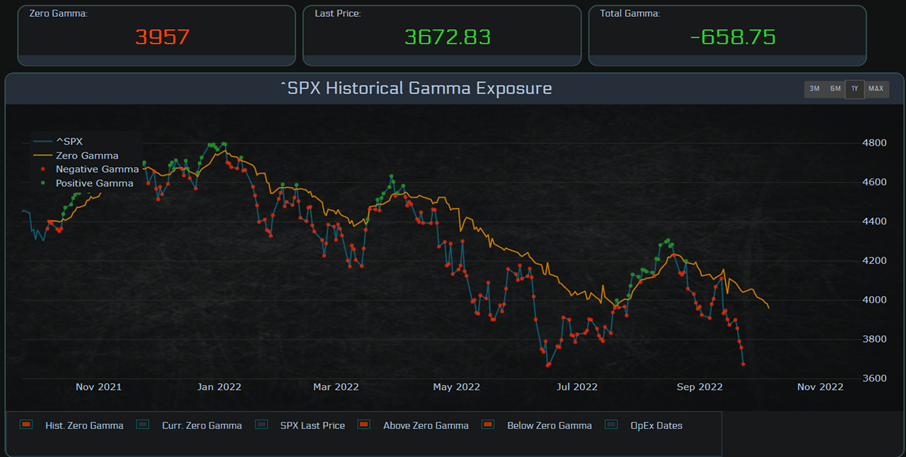Toggle the Curr. Zero Gamma checkbox
The image size is (906, 457).
142,425
